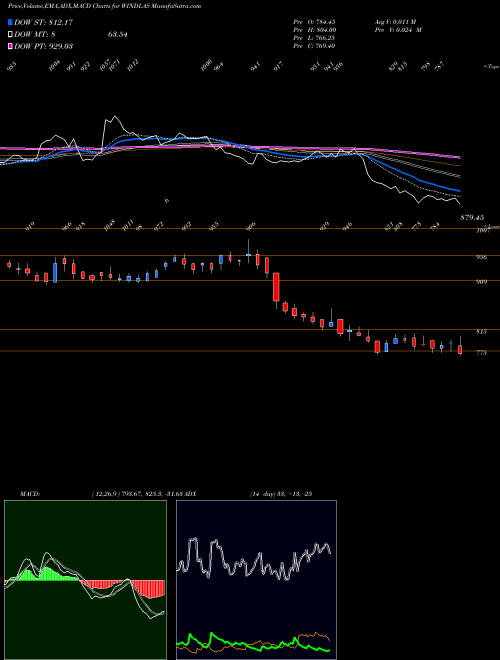Click the blue DOW ST legend swatch
This screenshot has height=660, width=500.
[10, 22]
